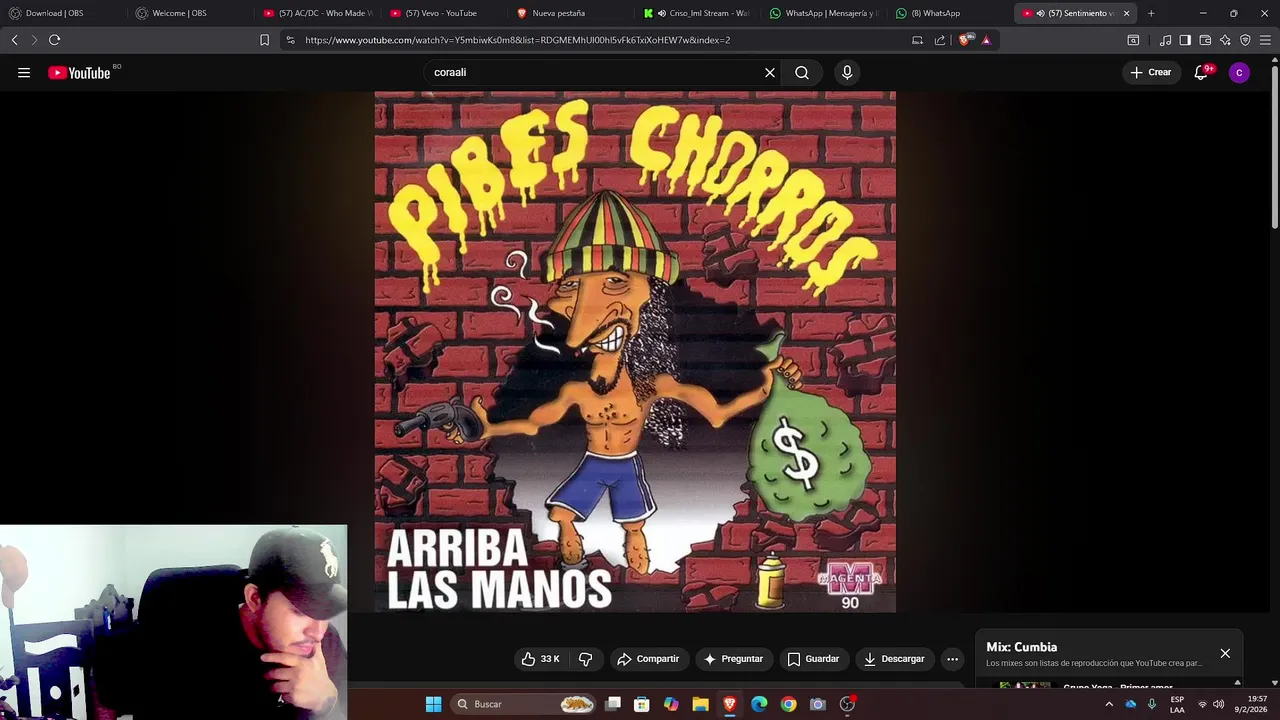
Task: Click the Compartir button
Action: tap(648, 659)
